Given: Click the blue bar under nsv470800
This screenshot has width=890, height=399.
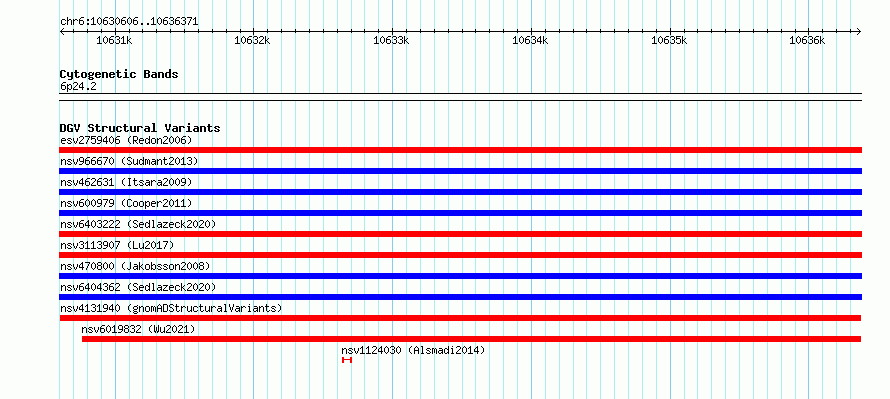Looking at the screenshot, I should pos(460,276).
